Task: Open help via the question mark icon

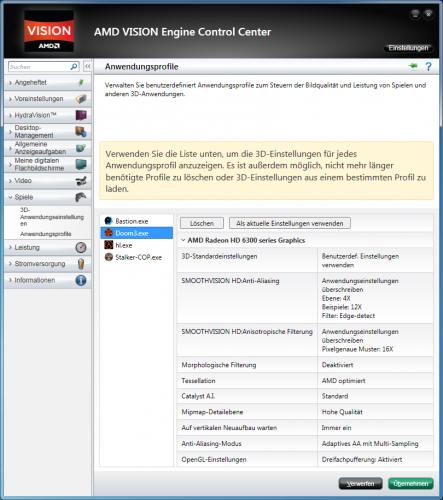Action: tap(428, 66)
